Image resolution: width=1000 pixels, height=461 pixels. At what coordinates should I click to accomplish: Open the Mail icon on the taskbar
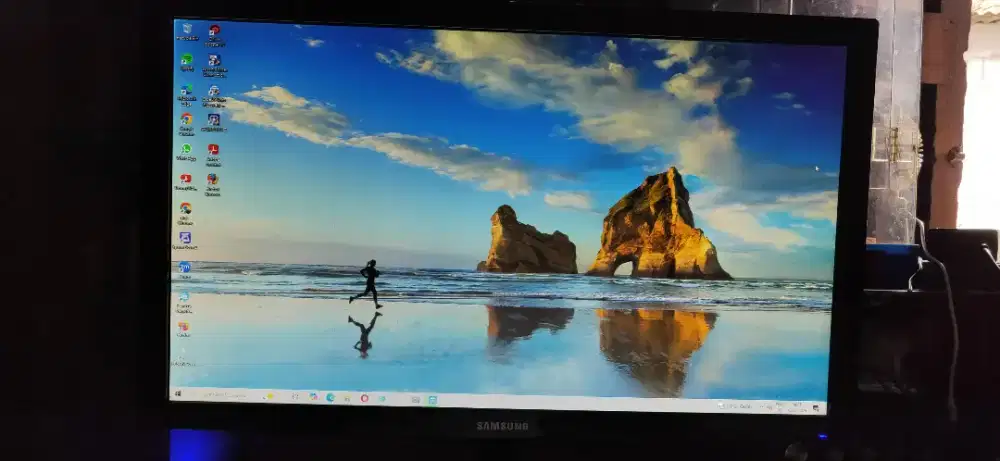(x=416, y=400)
